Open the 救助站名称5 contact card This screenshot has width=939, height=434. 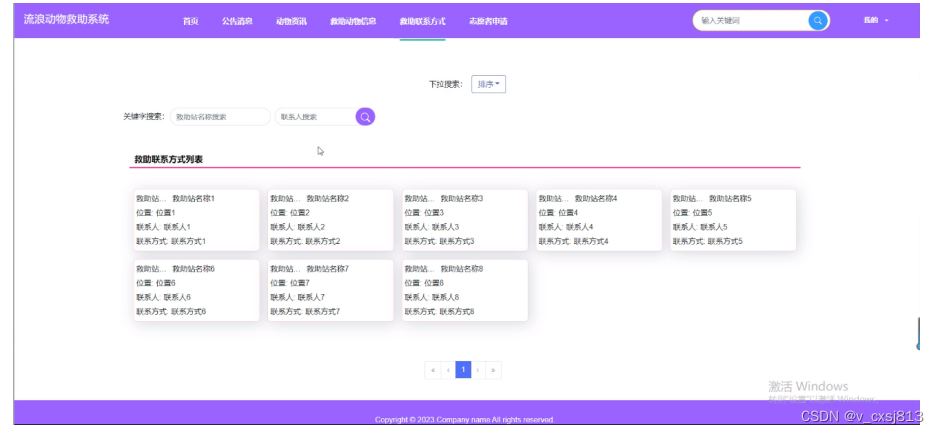pyautogui.click(x=733, y=220)
